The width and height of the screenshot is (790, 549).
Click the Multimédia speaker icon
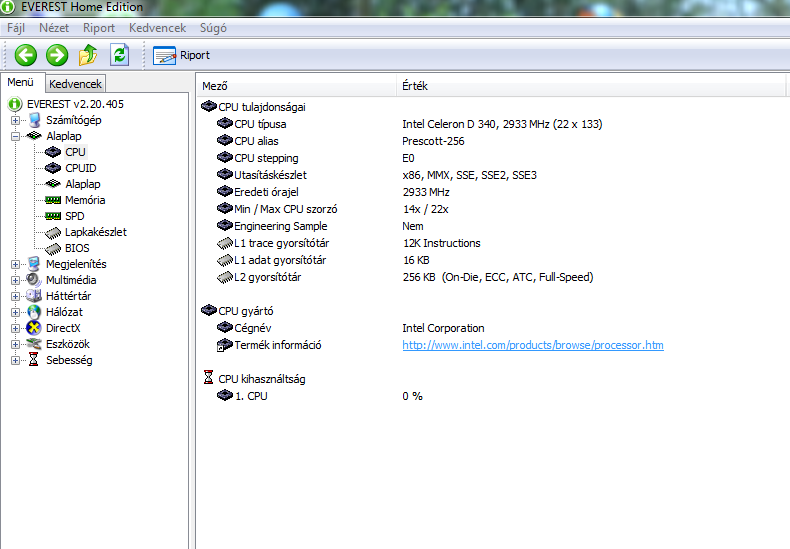(x=34, y=280)
